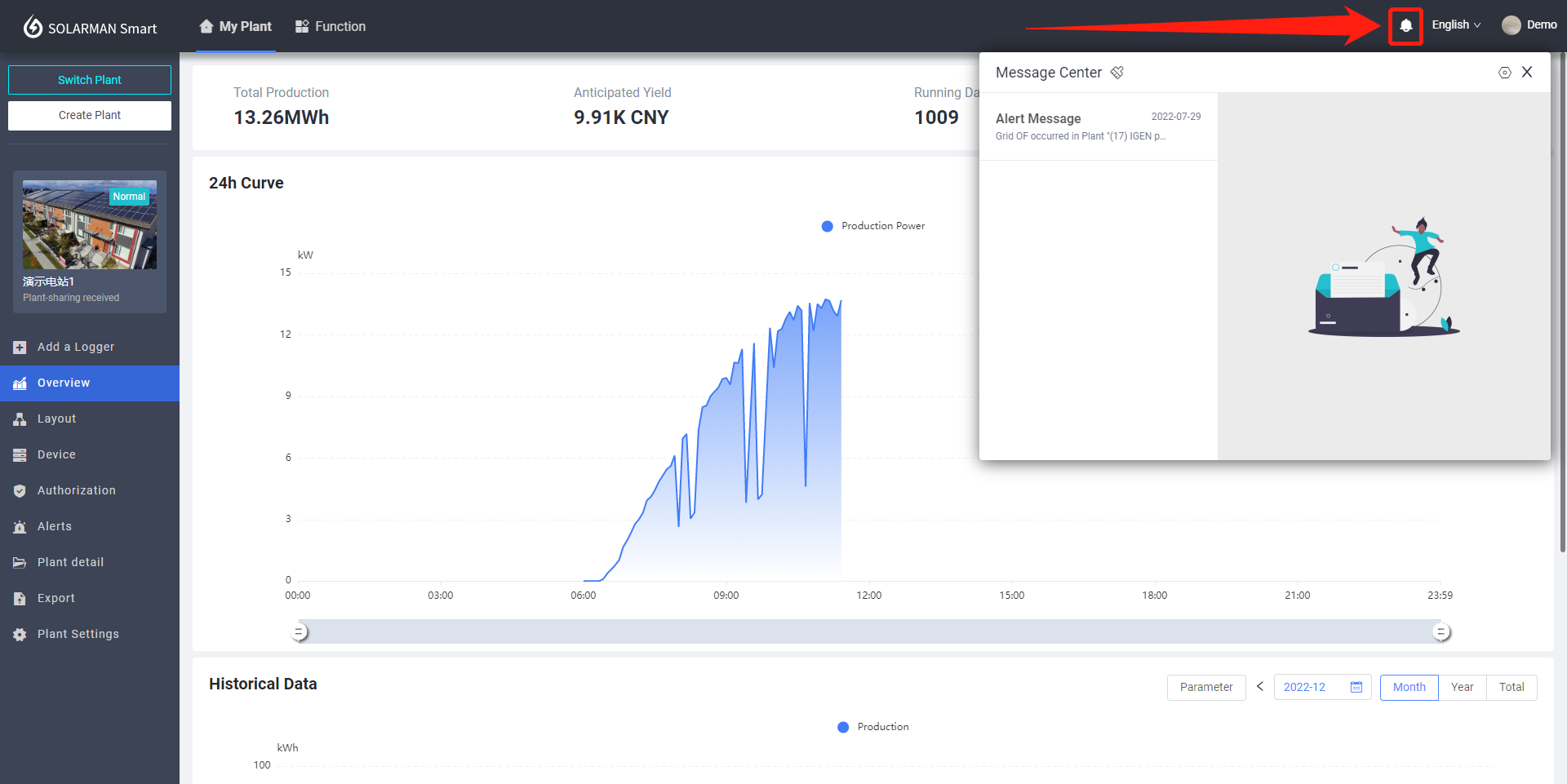Click the Demo user avatar

click(1512, 25)
